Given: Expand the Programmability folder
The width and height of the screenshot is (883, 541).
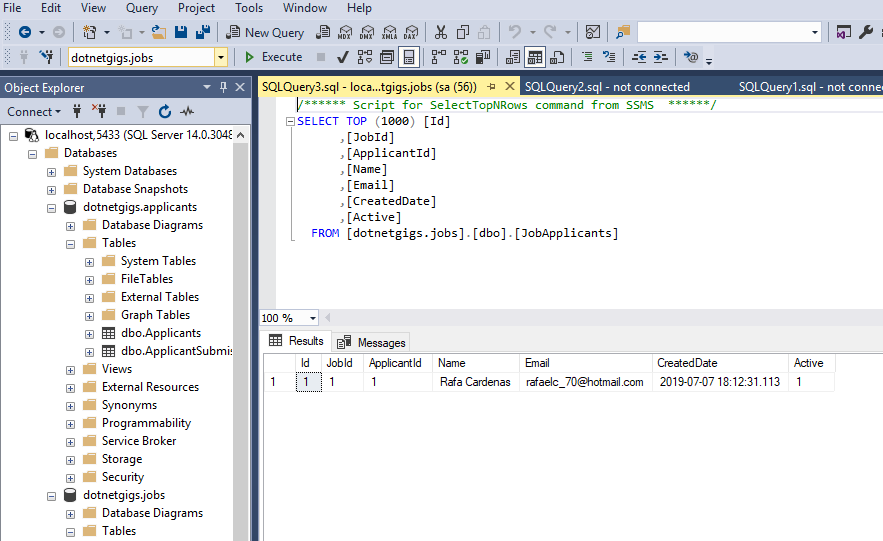Looking at the screenshot, I should coord(70,424).
